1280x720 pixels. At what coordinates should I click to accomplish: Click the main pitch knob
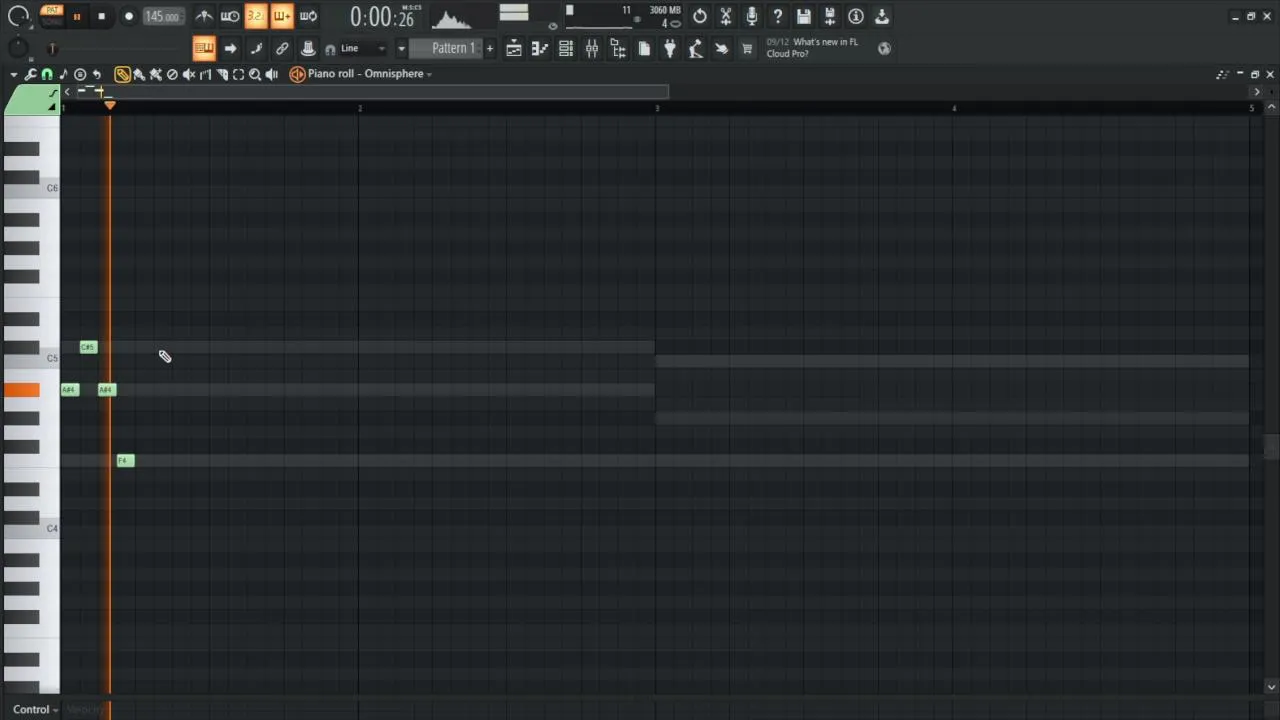click(x=18, y=48)
